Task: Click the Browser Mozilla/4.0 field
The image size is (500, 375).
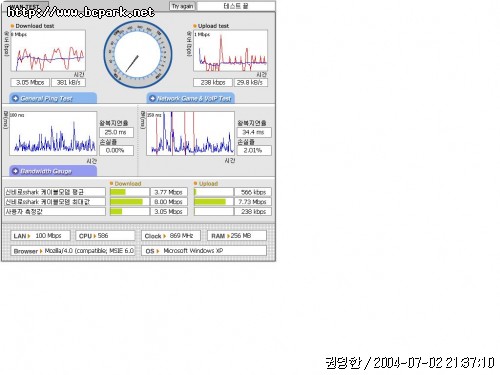Action: [73, 251]
